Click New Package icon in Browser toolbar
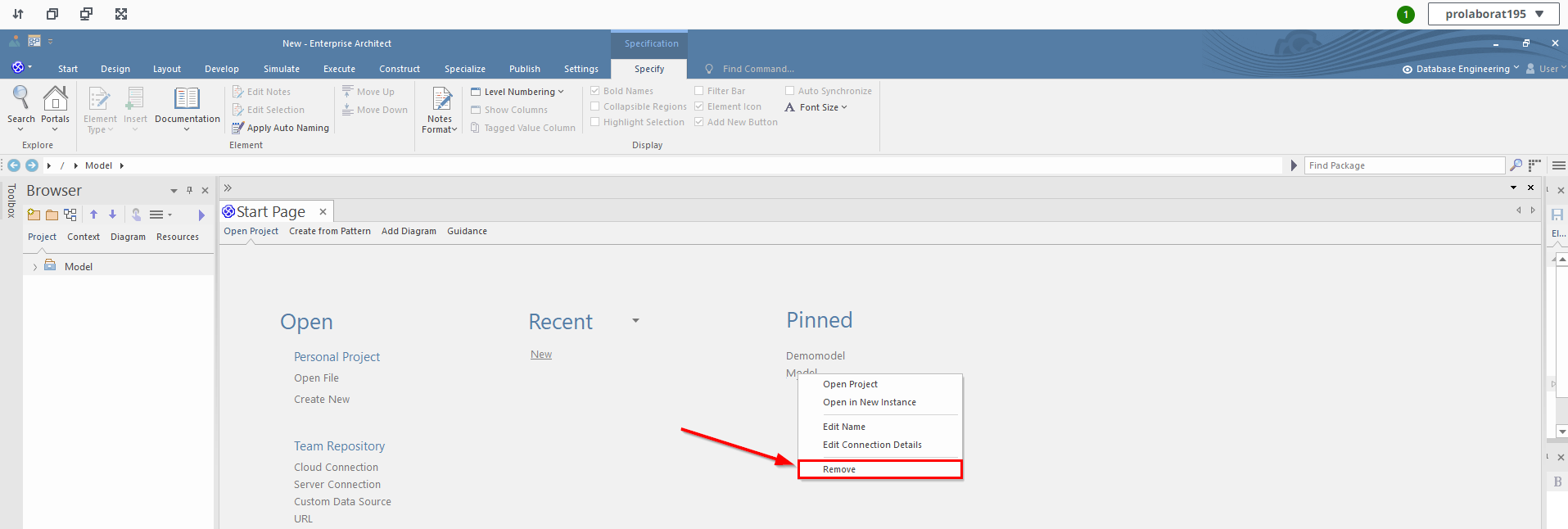 [x=34, y=215]
